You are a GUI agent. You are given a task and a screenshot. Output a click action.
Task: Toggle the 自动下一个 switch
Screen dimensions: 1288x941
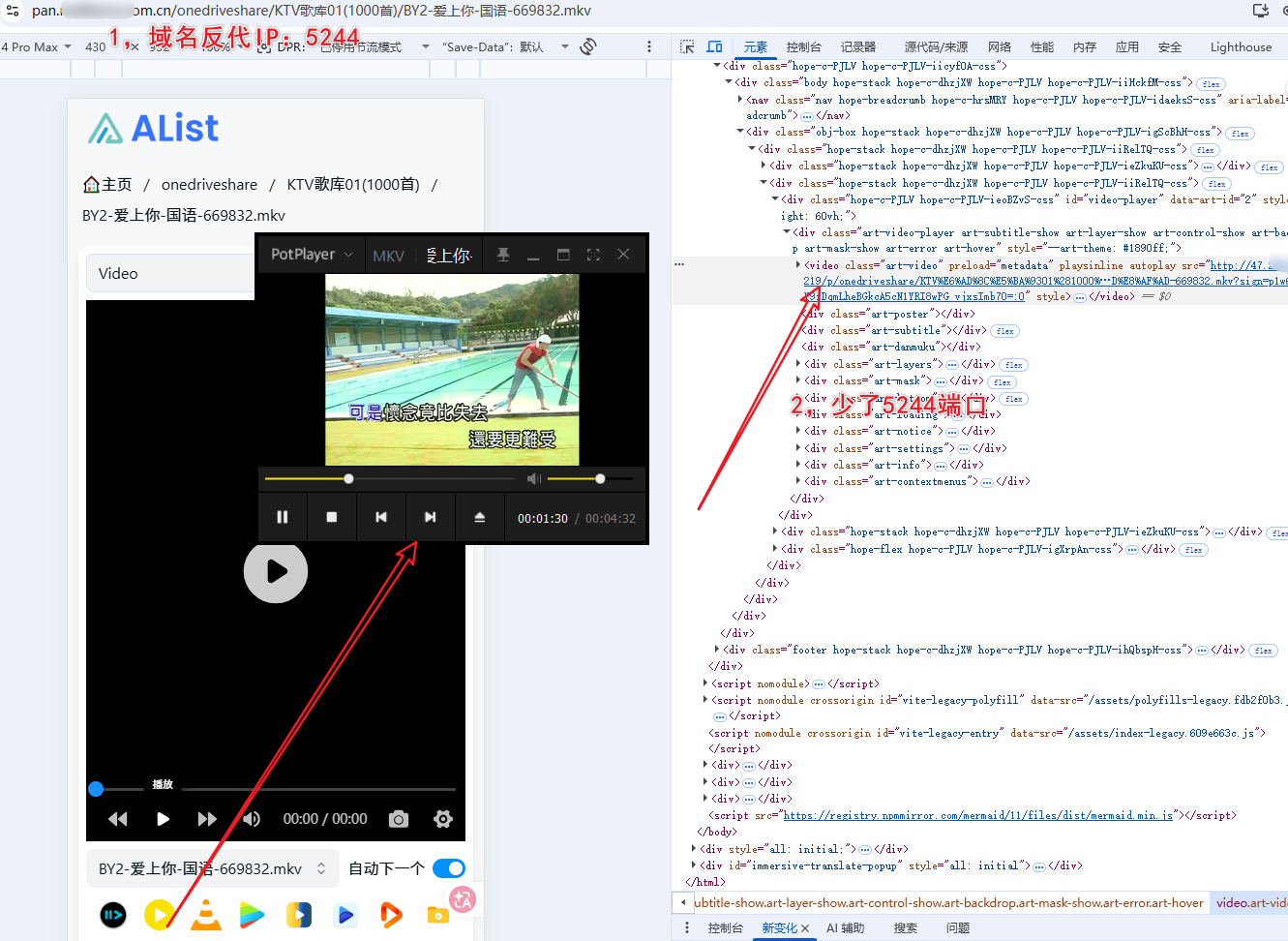point(449,868)
